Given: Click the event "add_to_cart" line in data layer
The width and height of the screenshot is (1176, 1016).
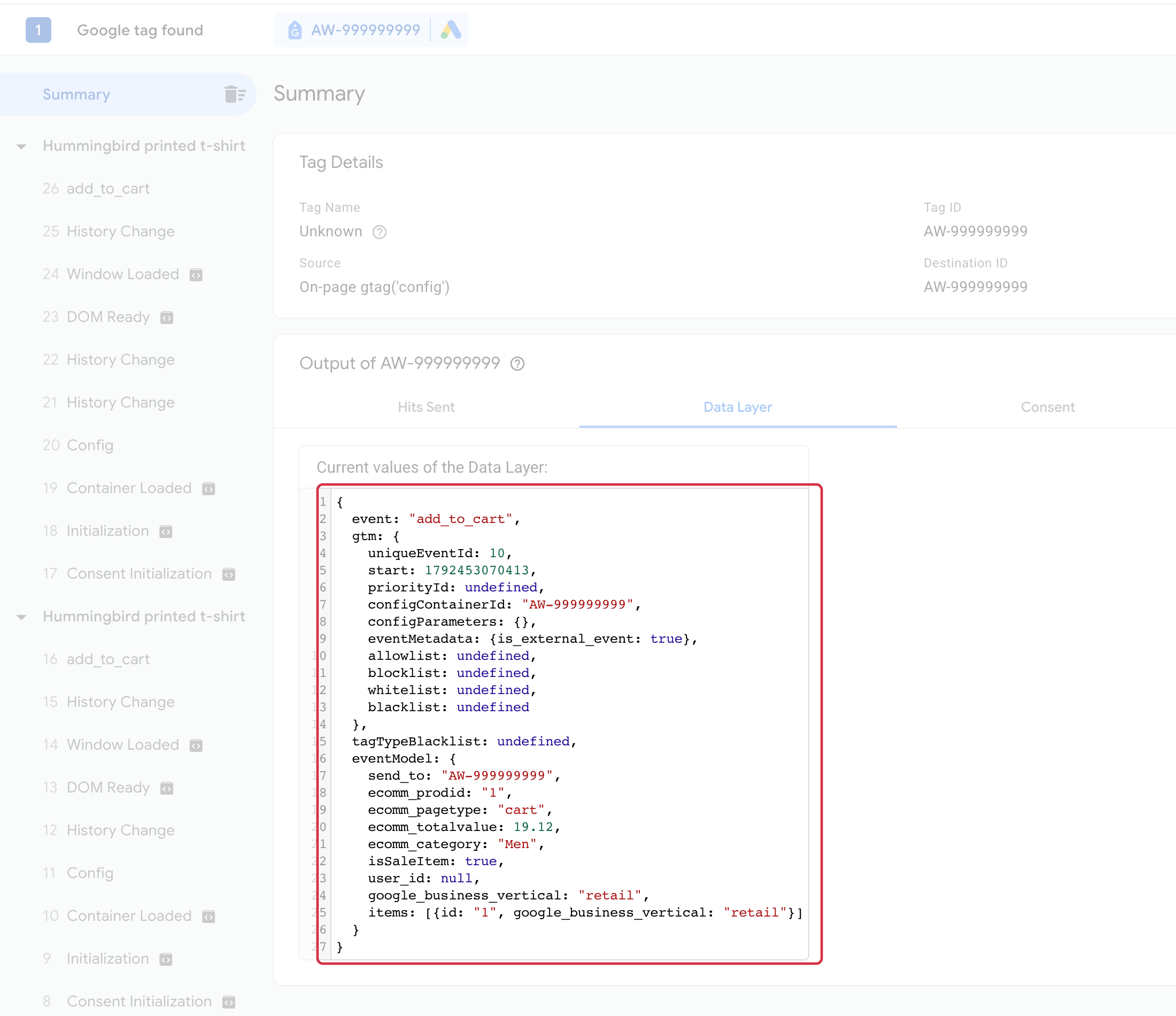Looking at the screenshot, I should click(x=435, y=519).
